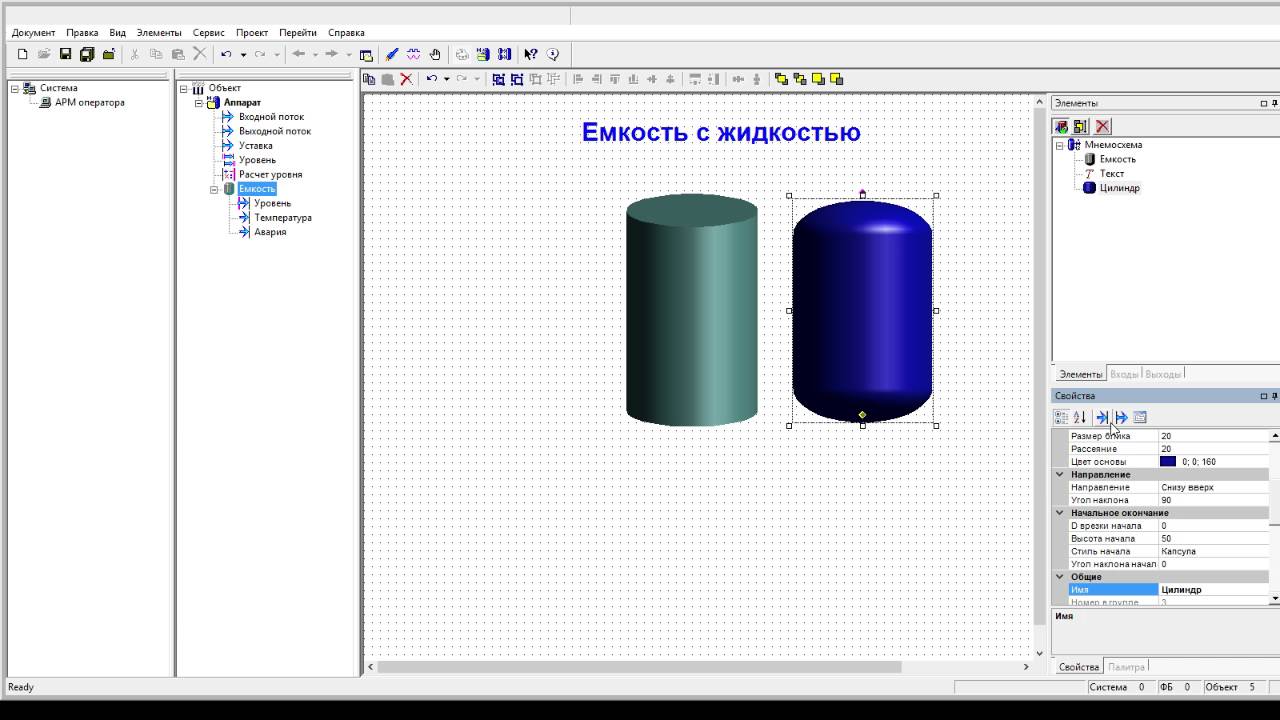Click the Имя field value Цилиндр
The width and height of the screenshot is (1280, 720).
(1213, 590)
